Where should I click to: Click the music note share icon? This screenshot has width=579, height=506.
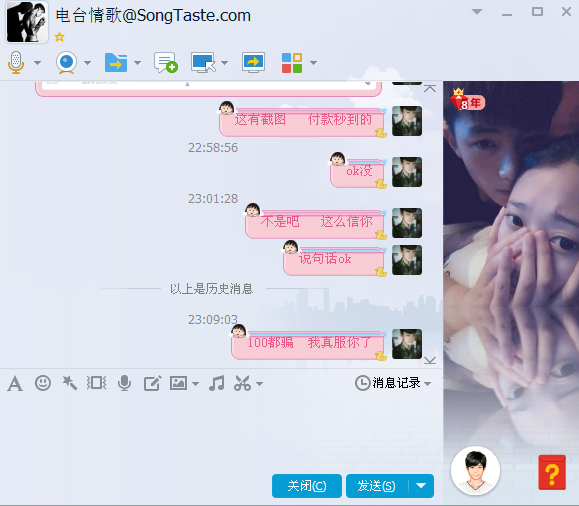pos(216,383)
